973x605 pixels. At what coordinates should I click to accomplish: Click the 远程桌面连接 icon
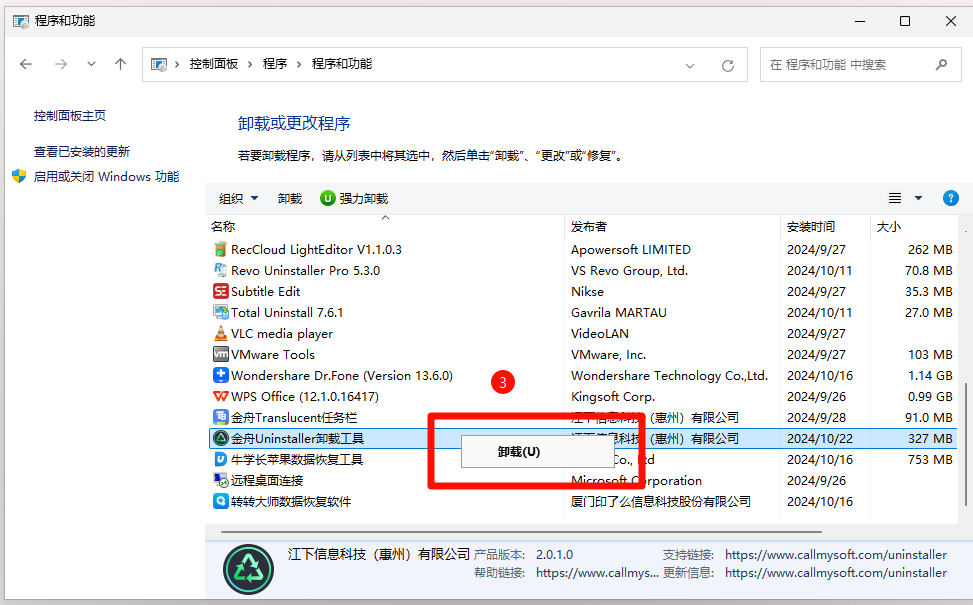[220, 480]
